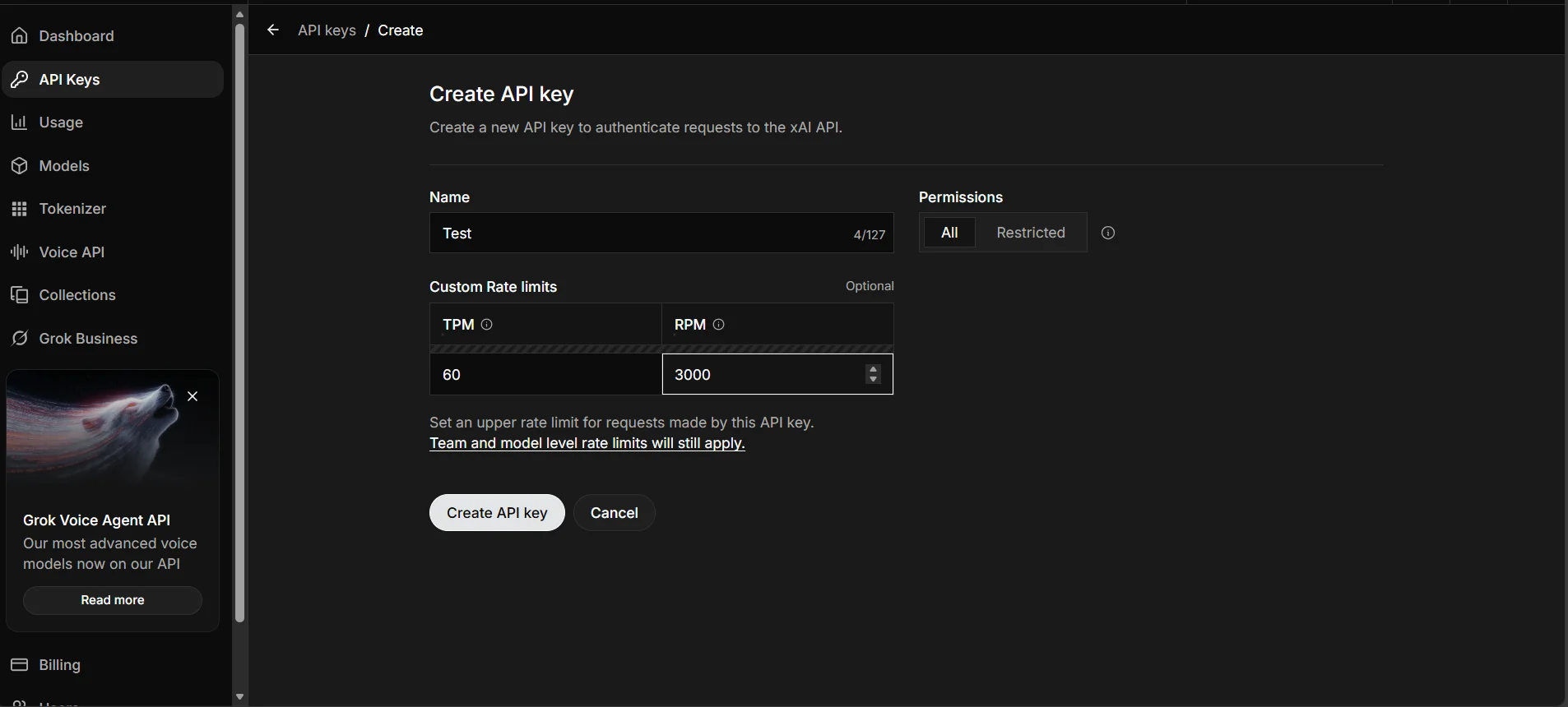Dismiss the Grok Voice Agent promo card

pyautogui.click(x=193, y=396)
